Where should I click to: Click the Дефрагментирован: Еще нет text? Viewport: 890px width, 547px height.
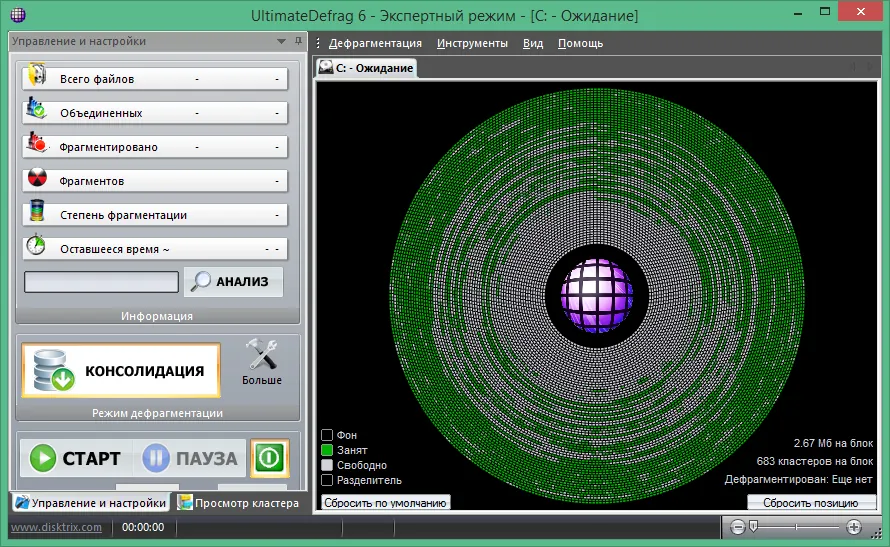coord(798,479)
